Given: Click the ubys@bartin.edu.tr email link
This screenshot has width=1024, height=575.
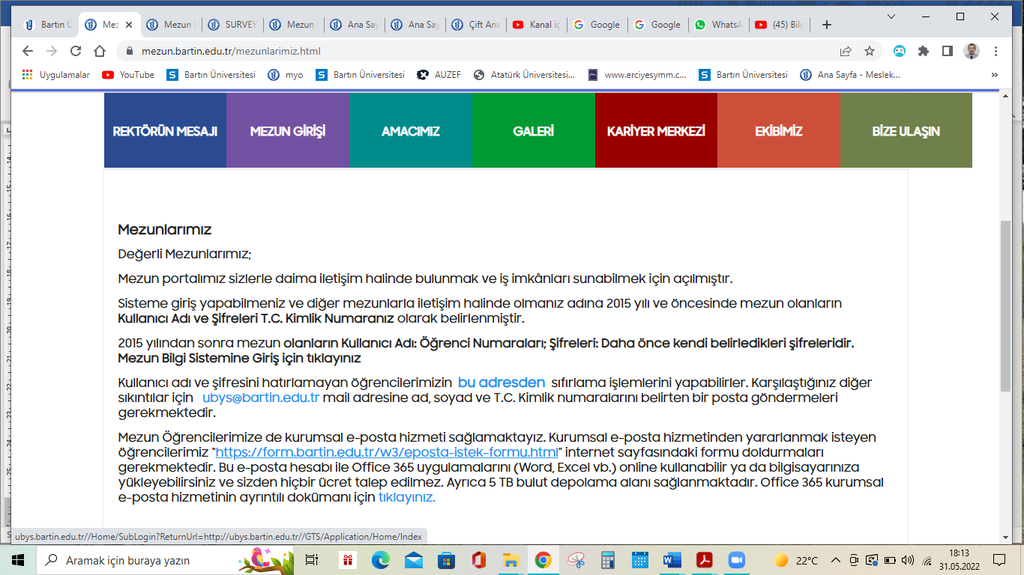Looking at the screenshot, I should point(261,397).
